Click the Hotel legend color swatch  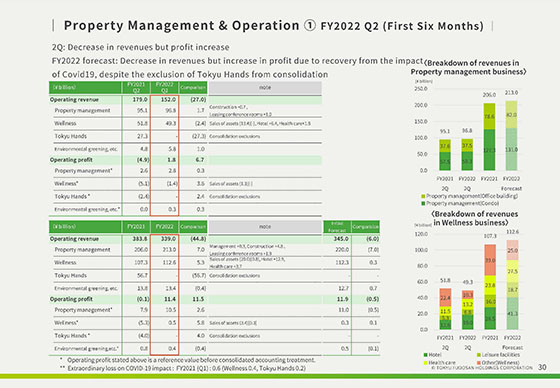click(425, 355)
